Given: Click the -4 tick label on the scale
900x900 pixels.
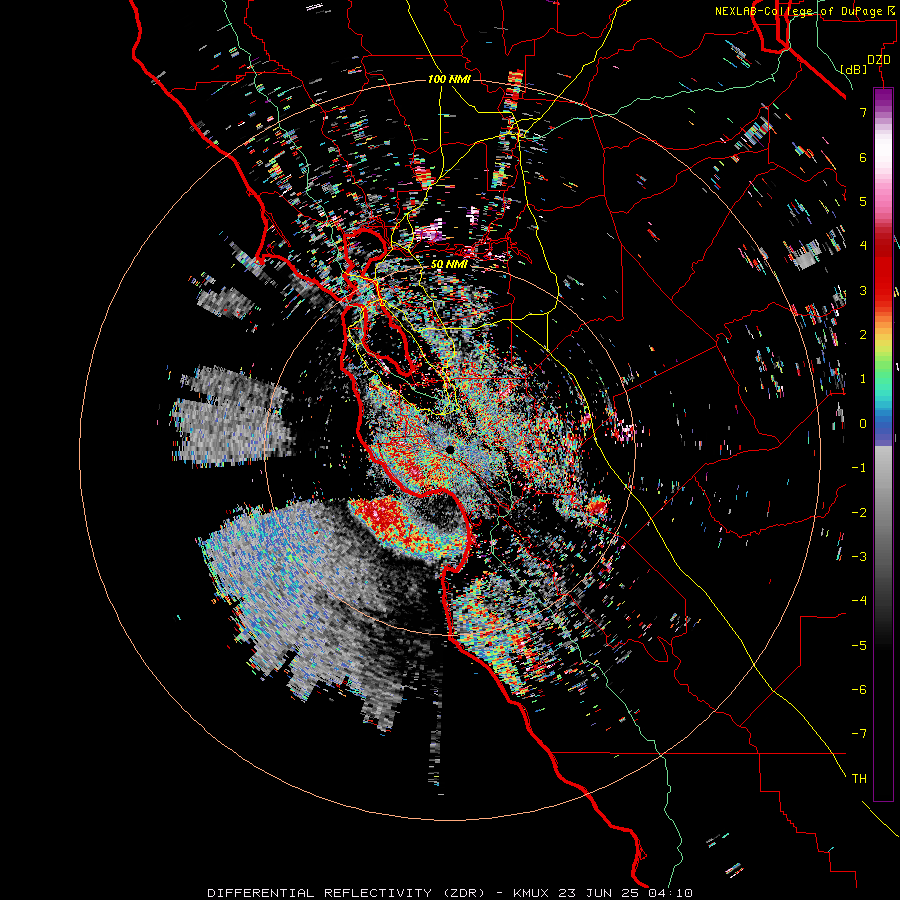Looking at the screenshot, I should click(859, 601).
